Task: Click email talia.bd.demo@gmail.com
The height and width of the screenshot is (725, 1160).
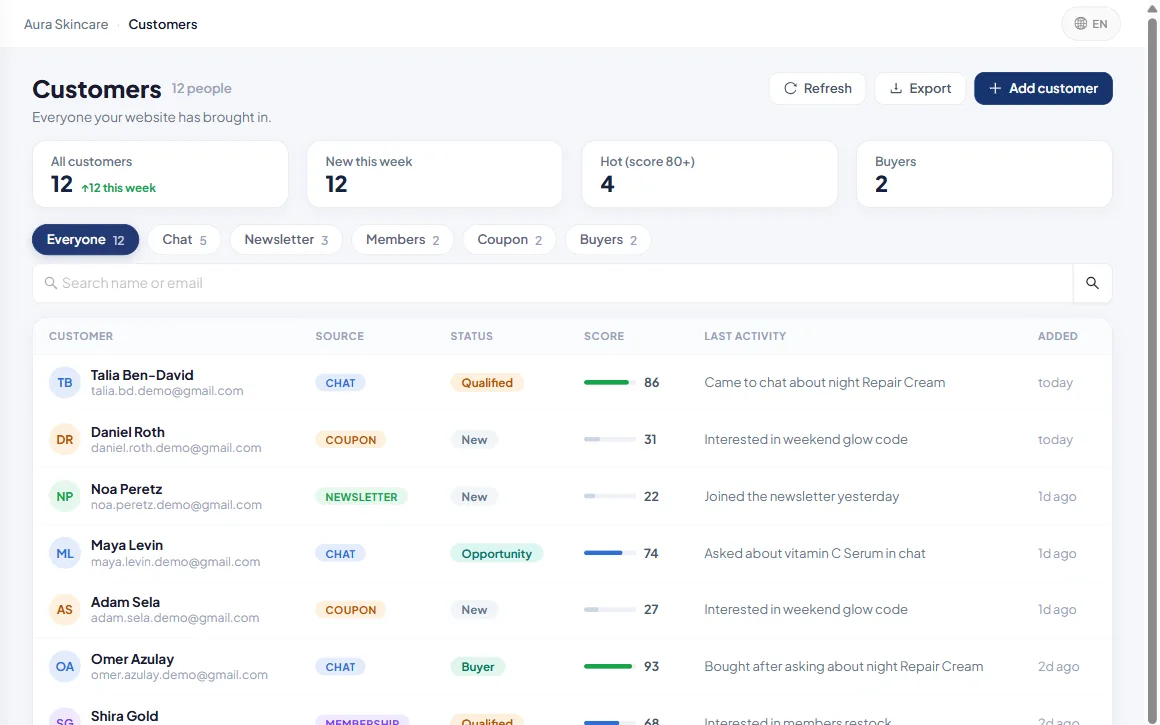Action: 167,391
